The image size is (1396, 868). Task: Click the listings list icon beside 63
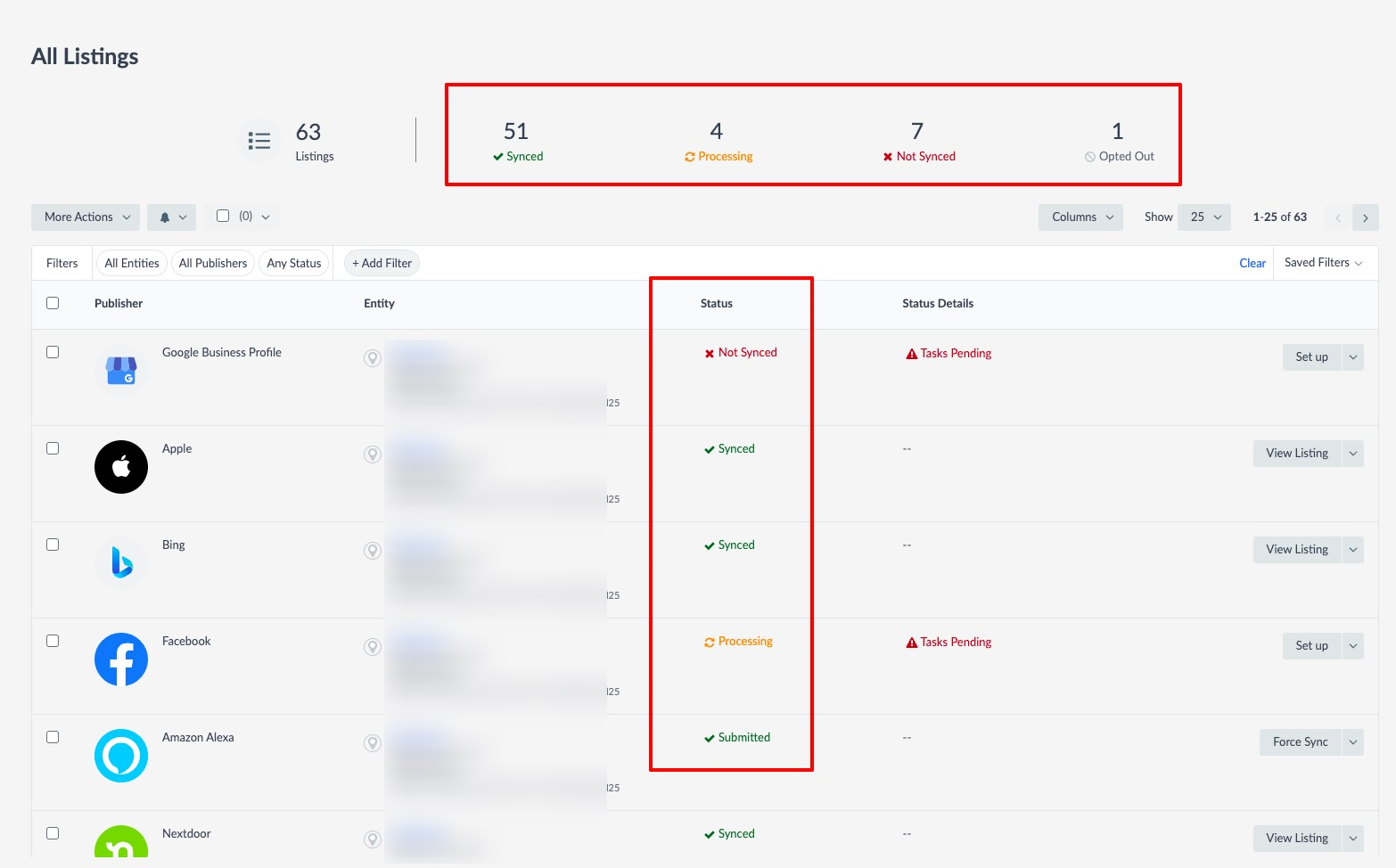click(259, 141)
